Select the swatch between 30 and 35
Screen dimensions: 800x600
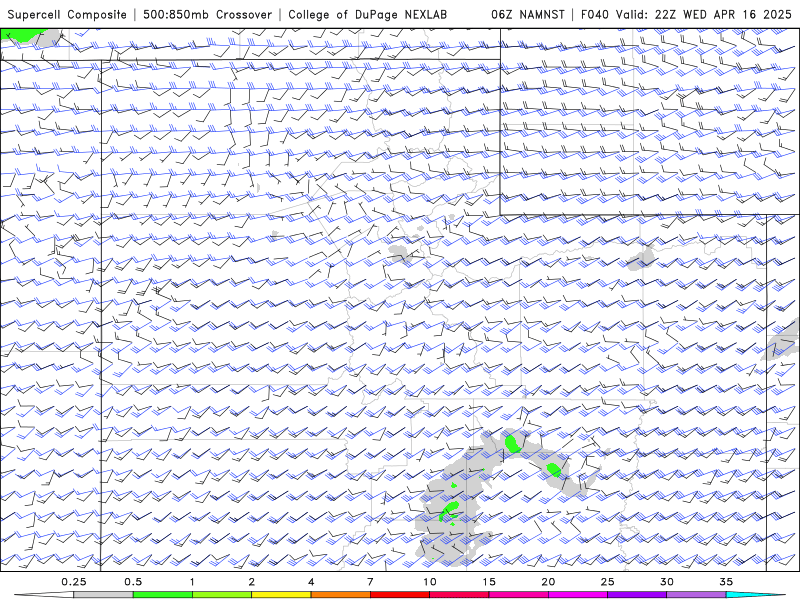tap(696, 595)
